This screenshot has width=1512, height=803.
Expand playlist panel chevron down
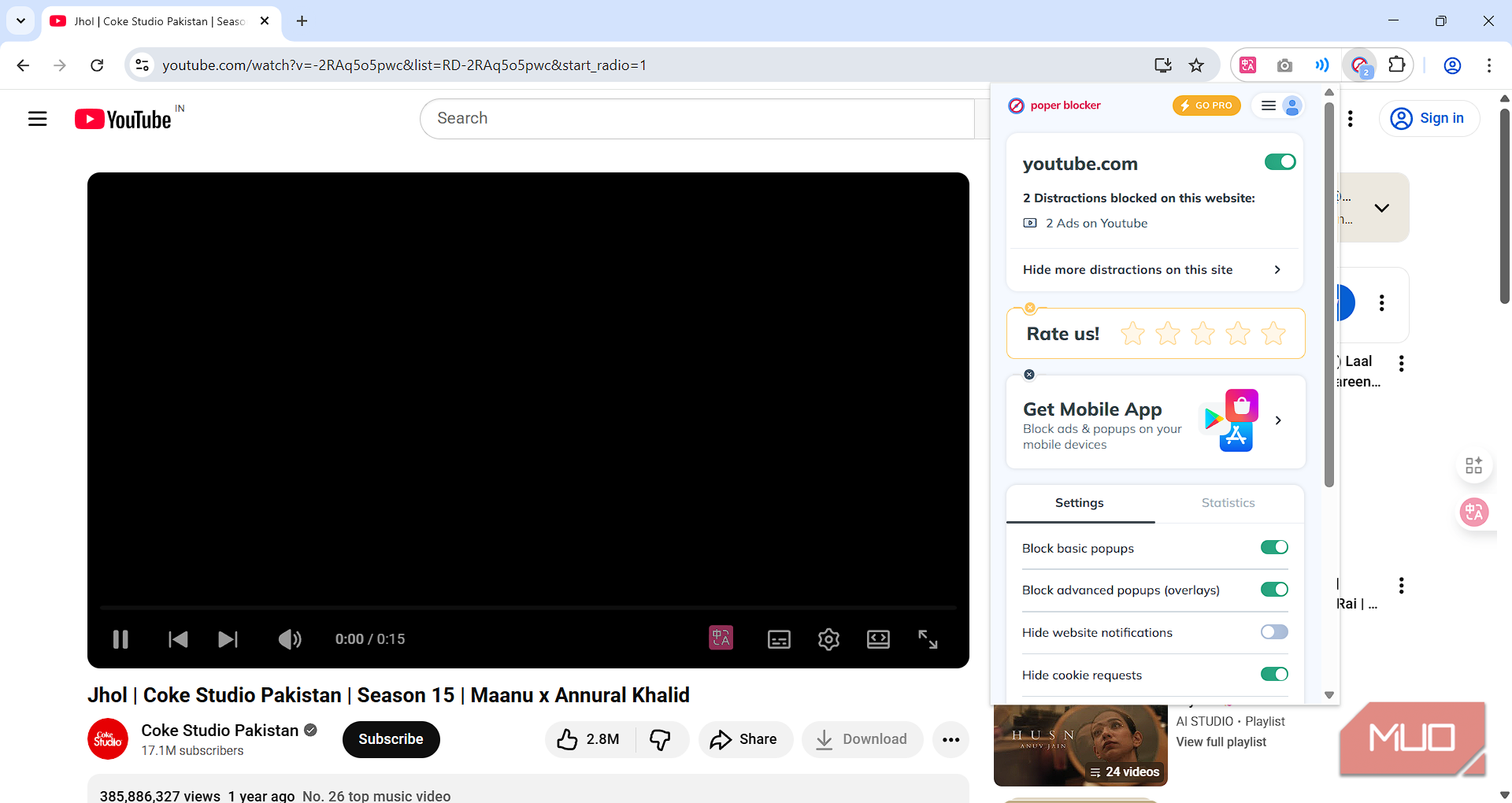coord(1381,208)
